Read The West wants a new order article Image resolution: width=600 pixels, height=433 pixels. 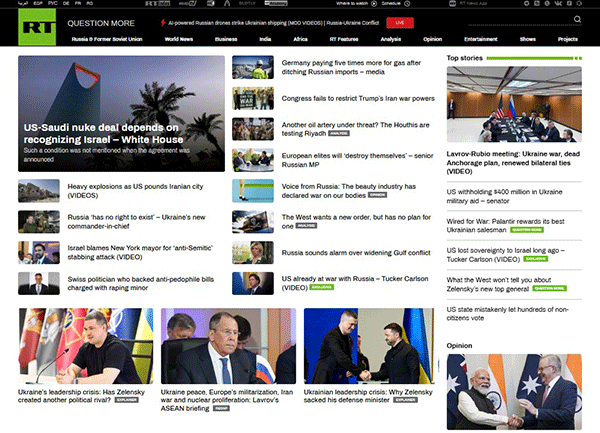pyautogui.click(x=356, y=221)
